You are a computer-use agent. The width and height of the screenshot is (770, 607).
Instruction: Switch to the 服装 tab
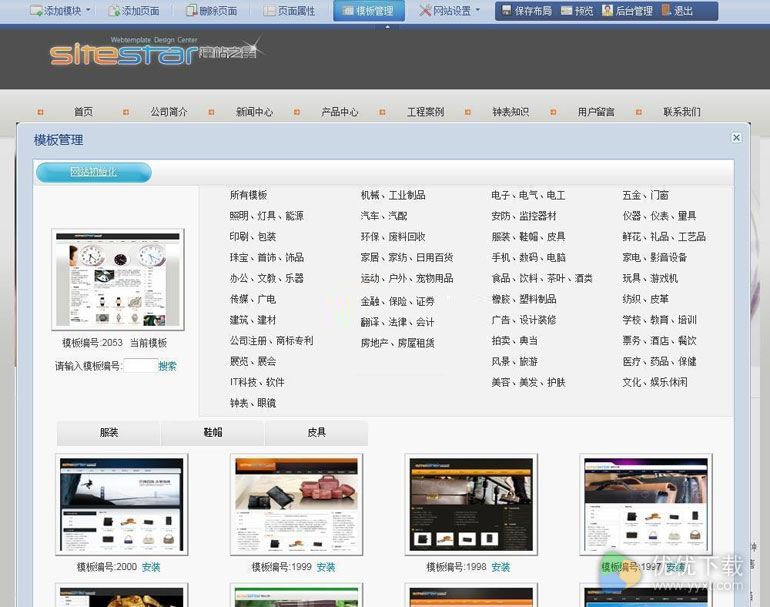(109, 433)
